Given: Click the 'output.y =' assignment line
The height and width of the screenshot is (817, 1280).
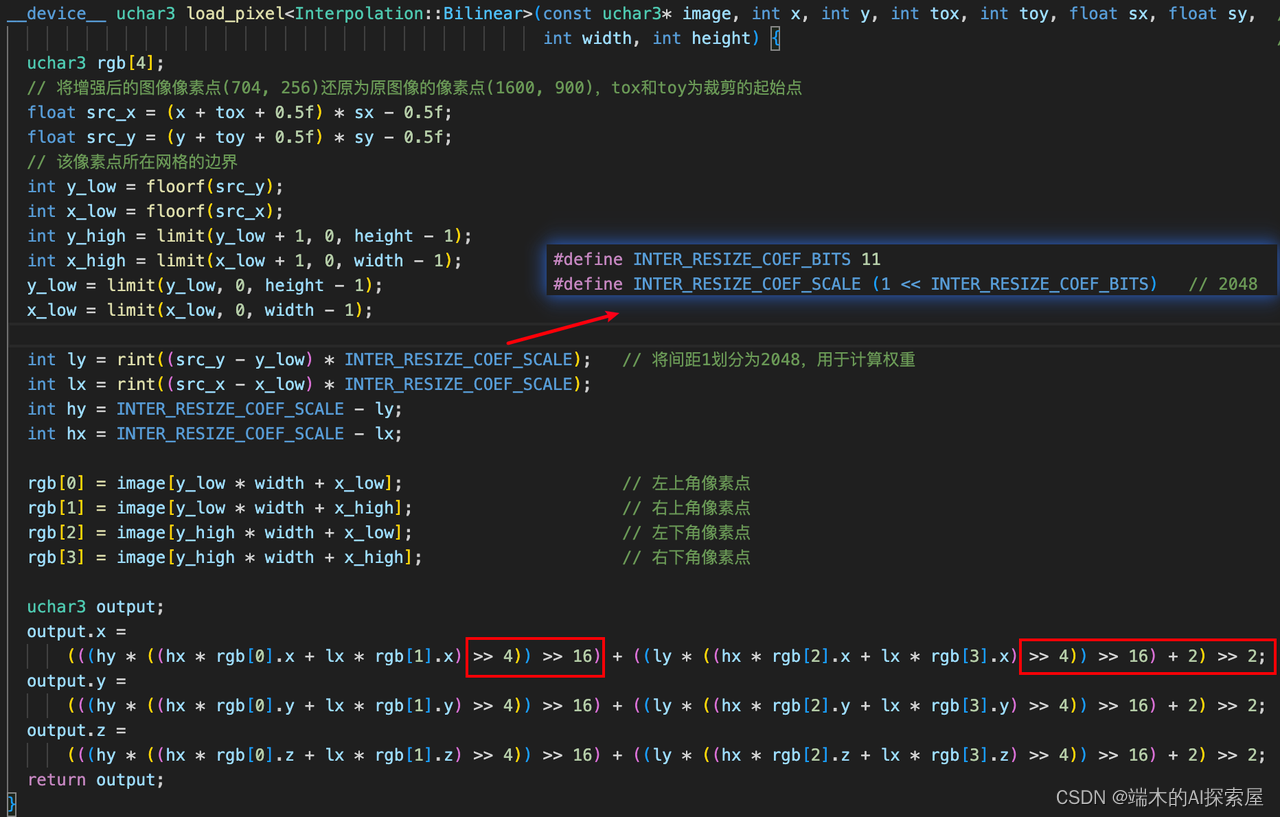Looking at the screenshot, I should tap(77, 681).
